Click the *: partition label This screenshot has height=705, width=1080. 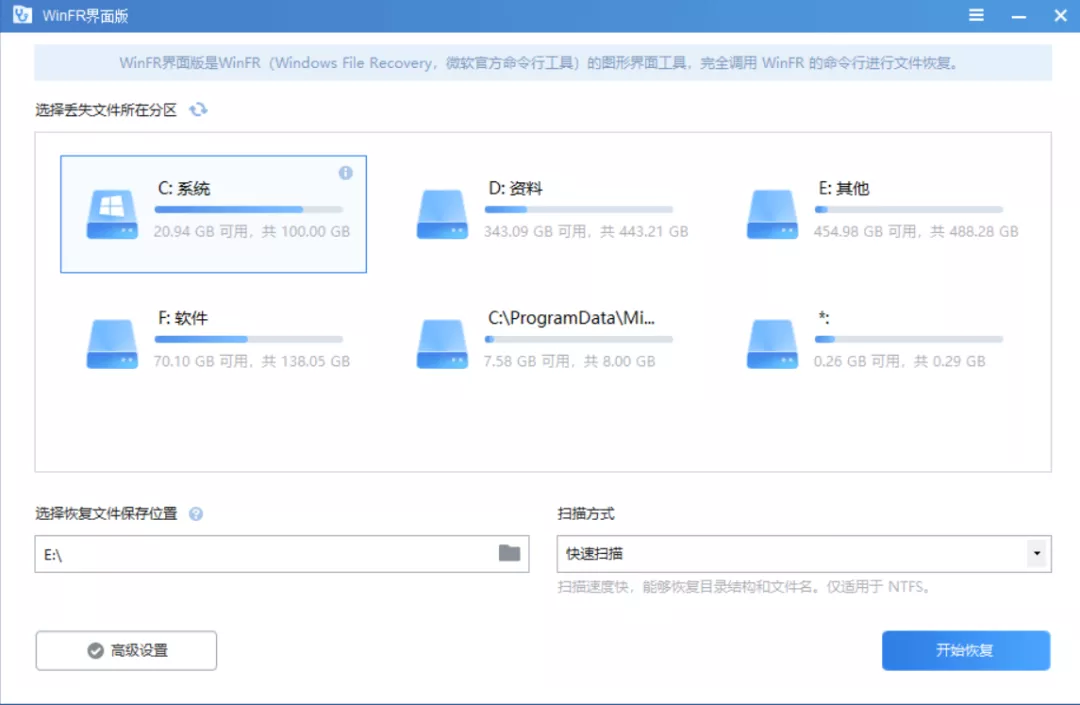[824, 317]
